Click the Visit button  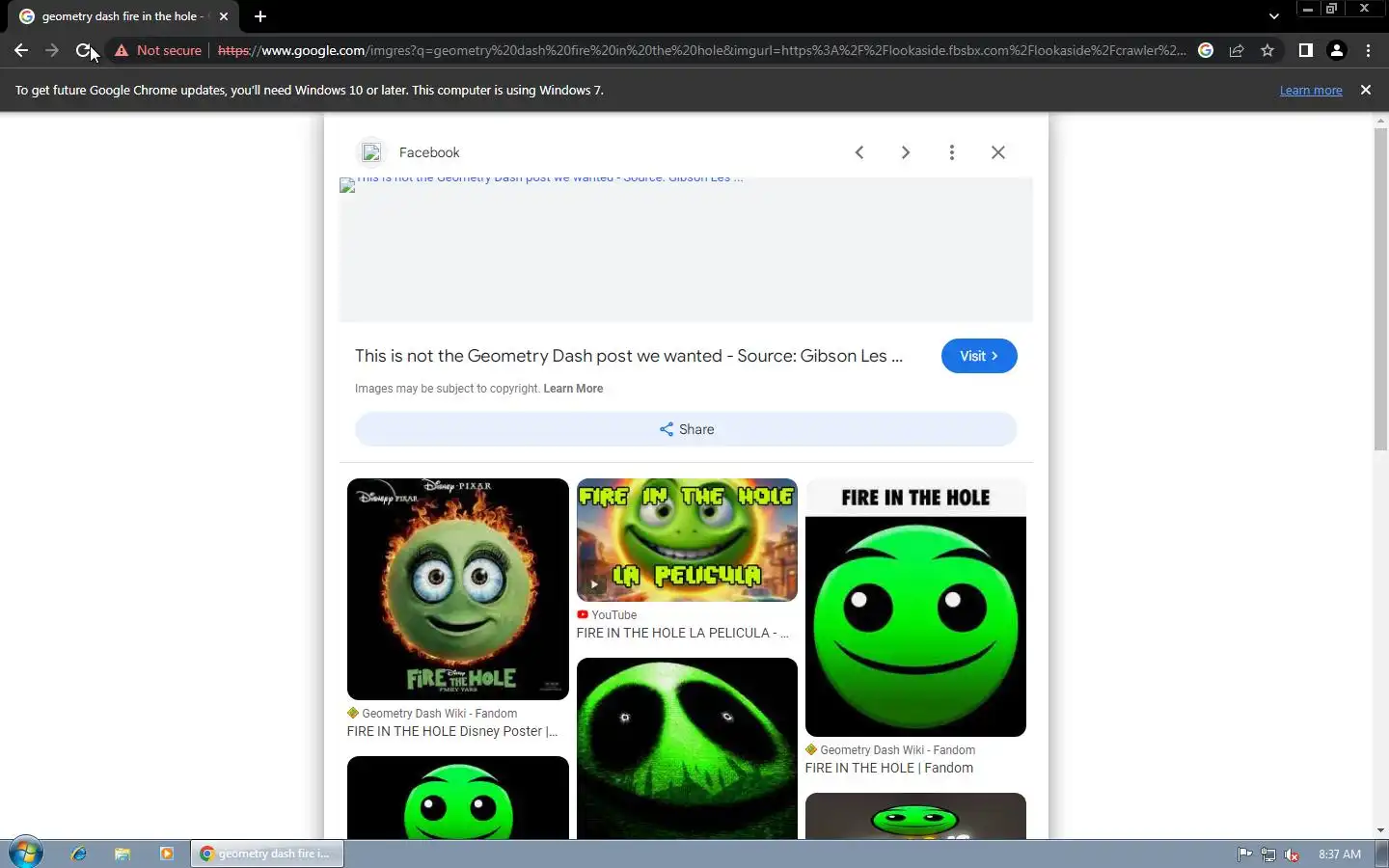[x=979, y=356]
